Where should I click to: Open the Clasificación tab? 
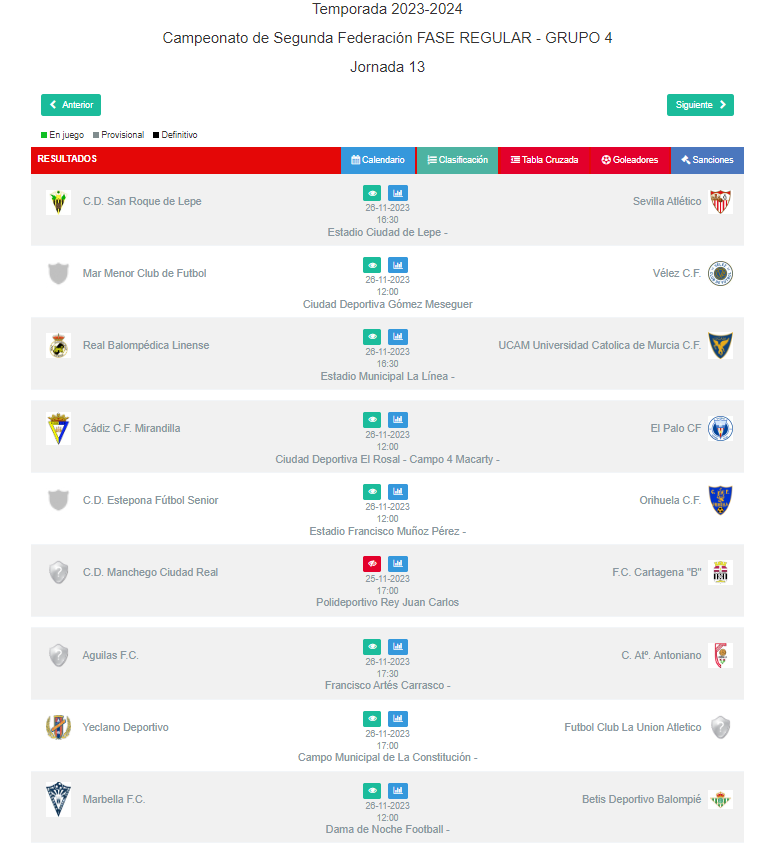[x=457, y=160]
